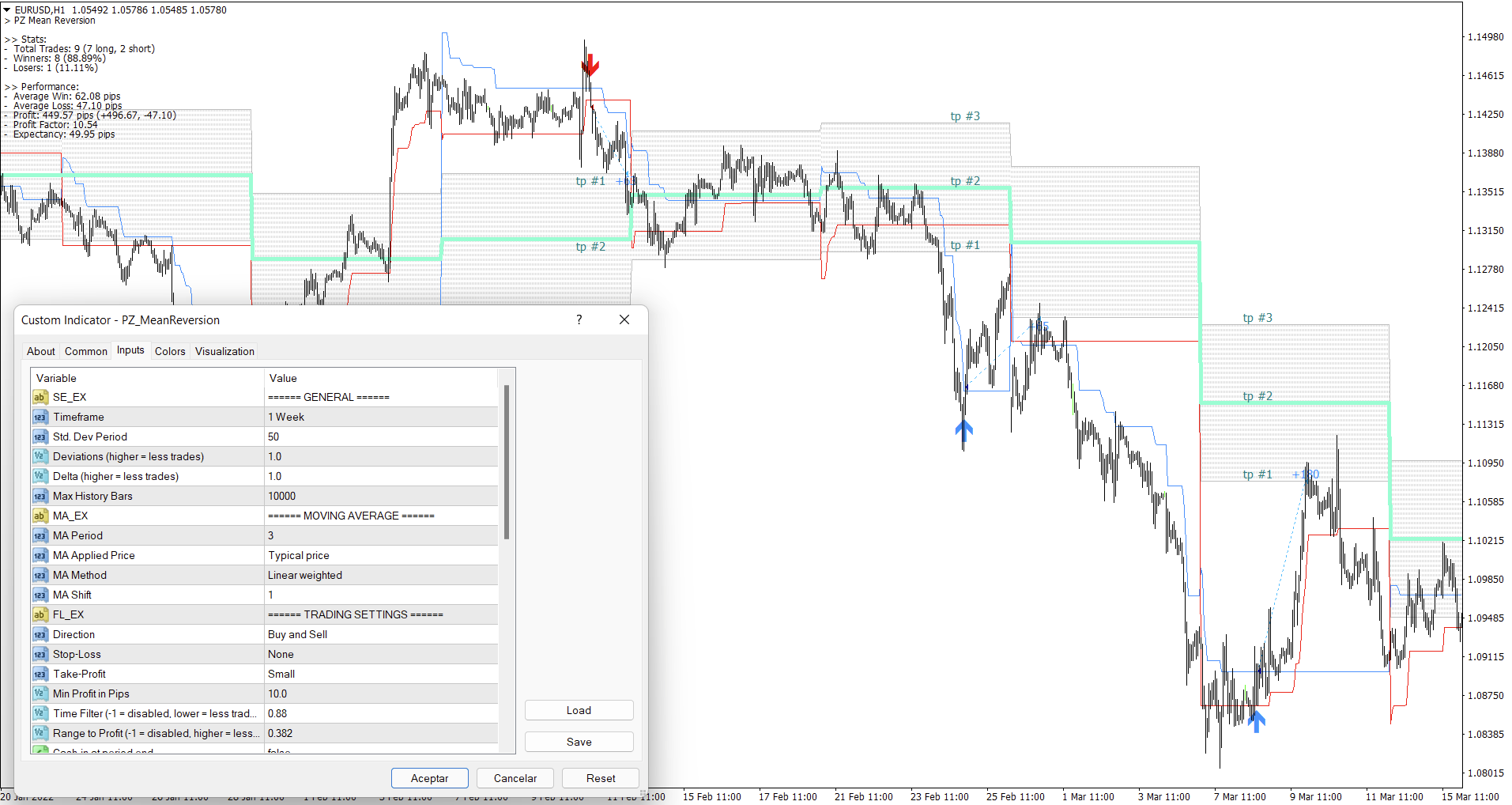1512x805 pixels.
Task: Click the Reset button
Action: [x=601, y=778]
